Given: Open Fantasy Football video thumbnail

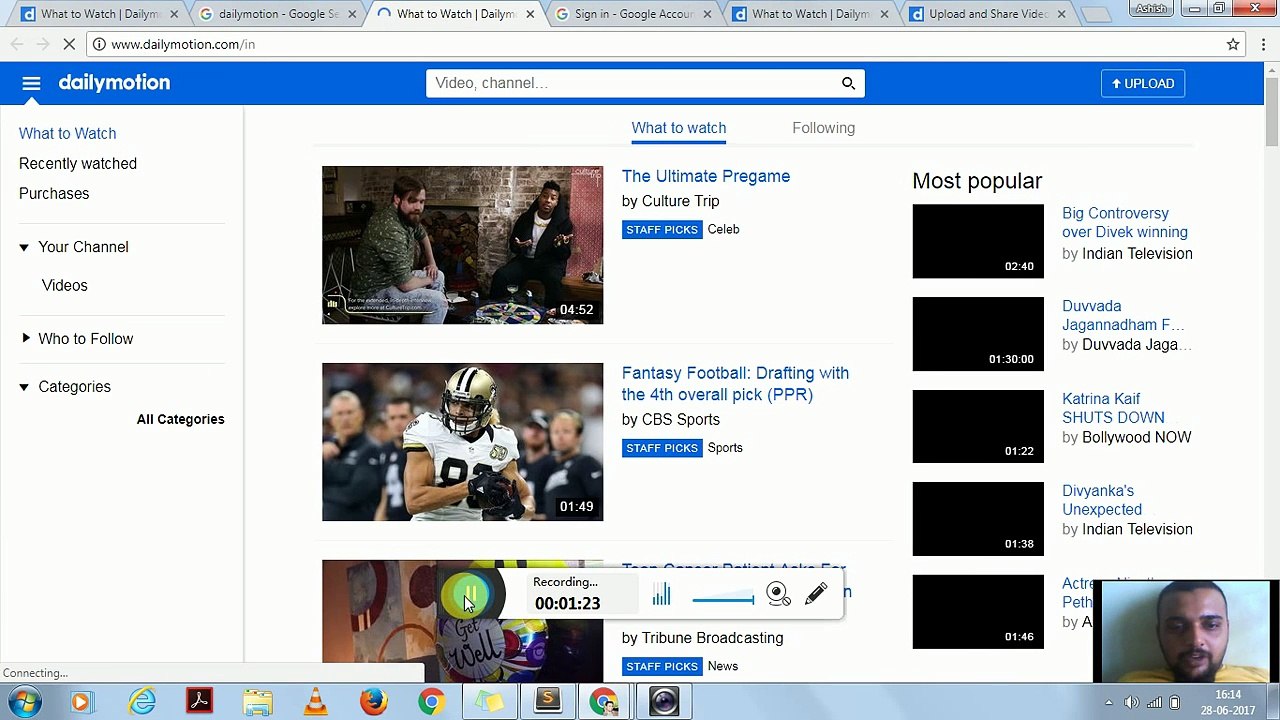Looking at the screenshot, I should pyautogui.click(x=462, y=442).
